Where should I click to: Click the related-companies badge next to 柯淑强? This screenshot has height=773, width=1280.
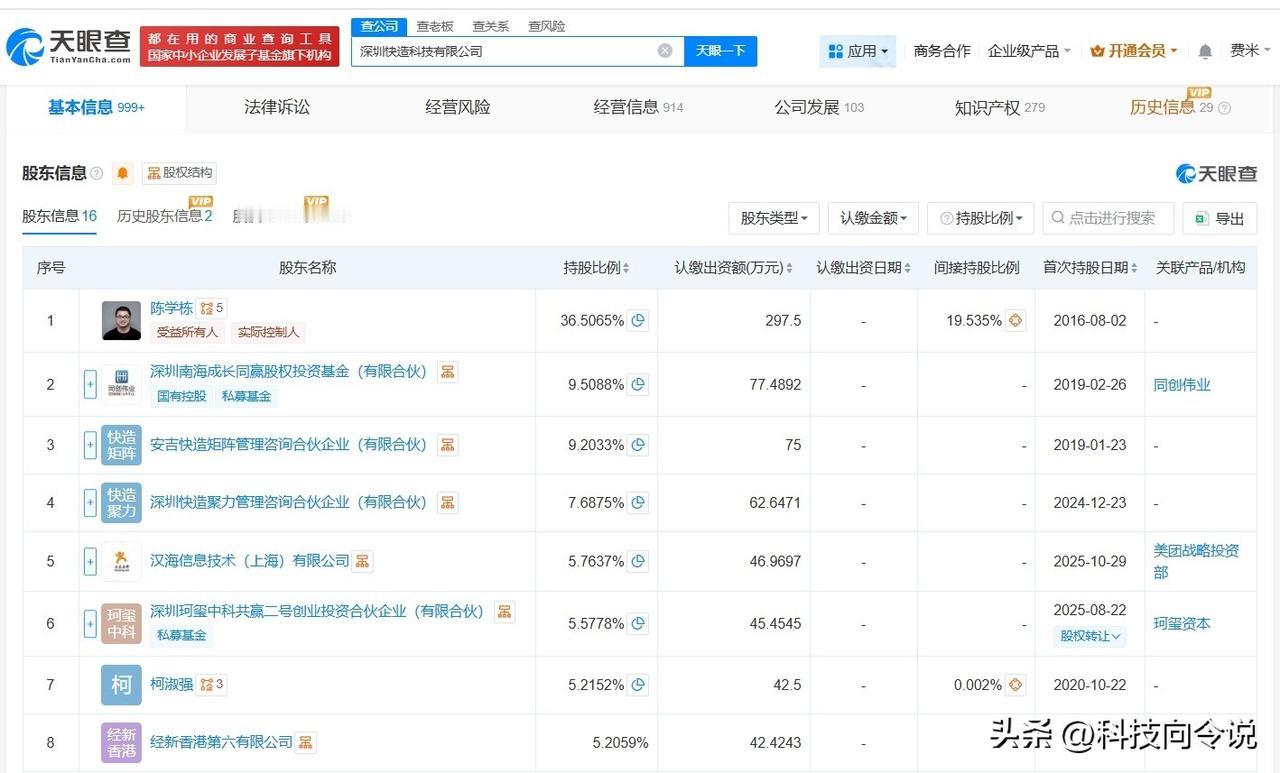coord(212,685)
